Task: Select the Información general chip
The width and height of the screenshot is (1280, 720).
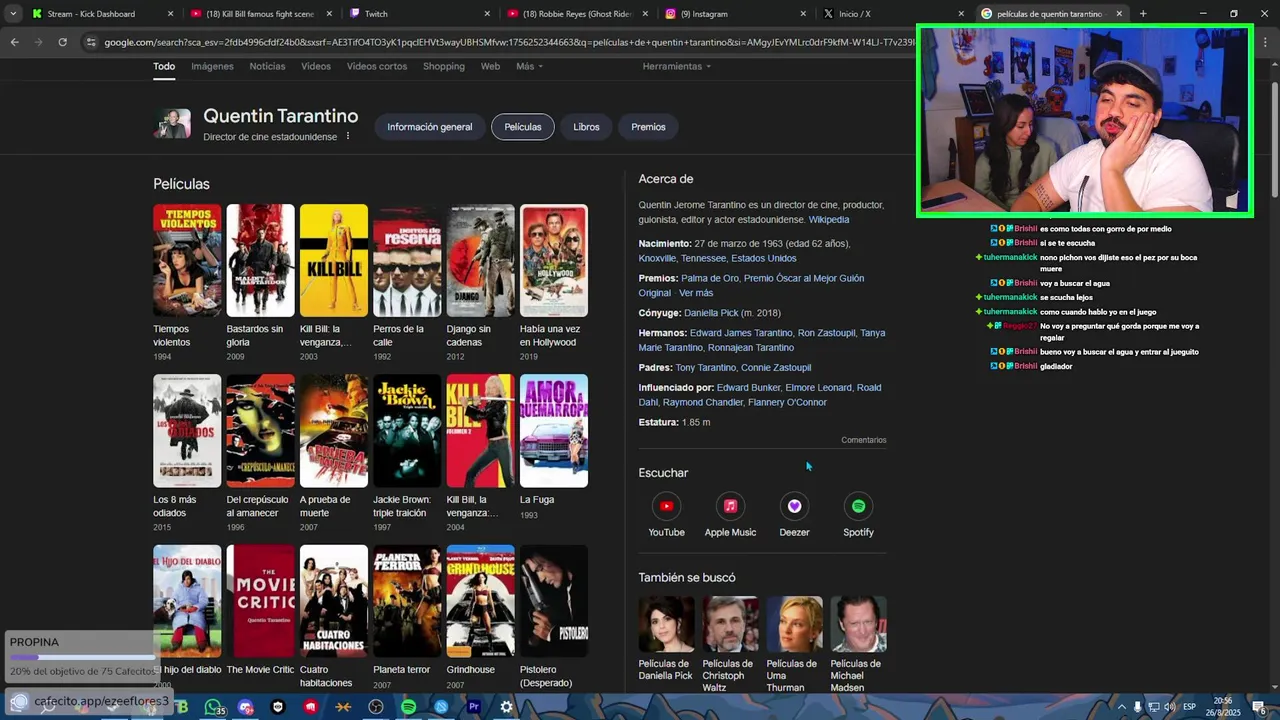Action: pyautogui.click(x=430, y=127)
